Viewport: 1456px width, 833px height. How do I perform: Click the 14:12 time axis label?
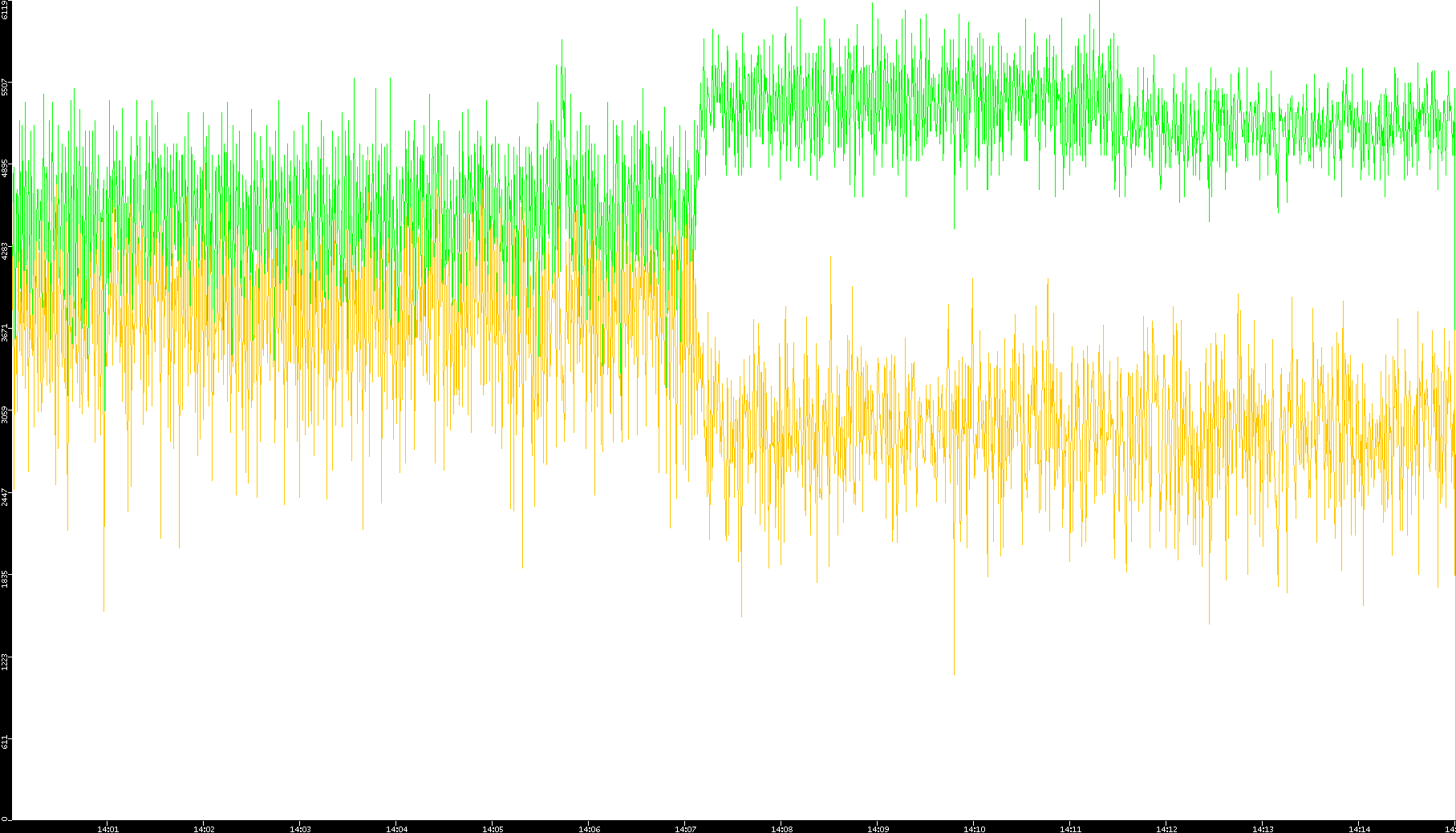(1166, 828)
